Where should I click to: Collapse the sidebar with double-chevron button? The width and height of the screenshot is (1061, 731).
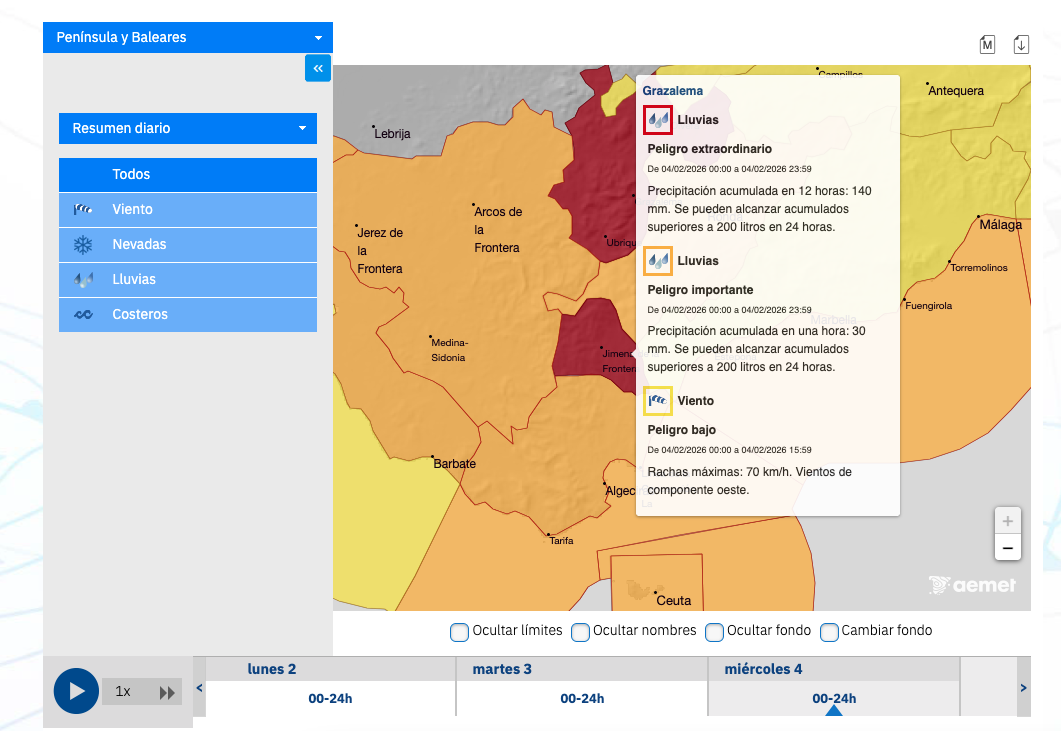coord(318,68)
